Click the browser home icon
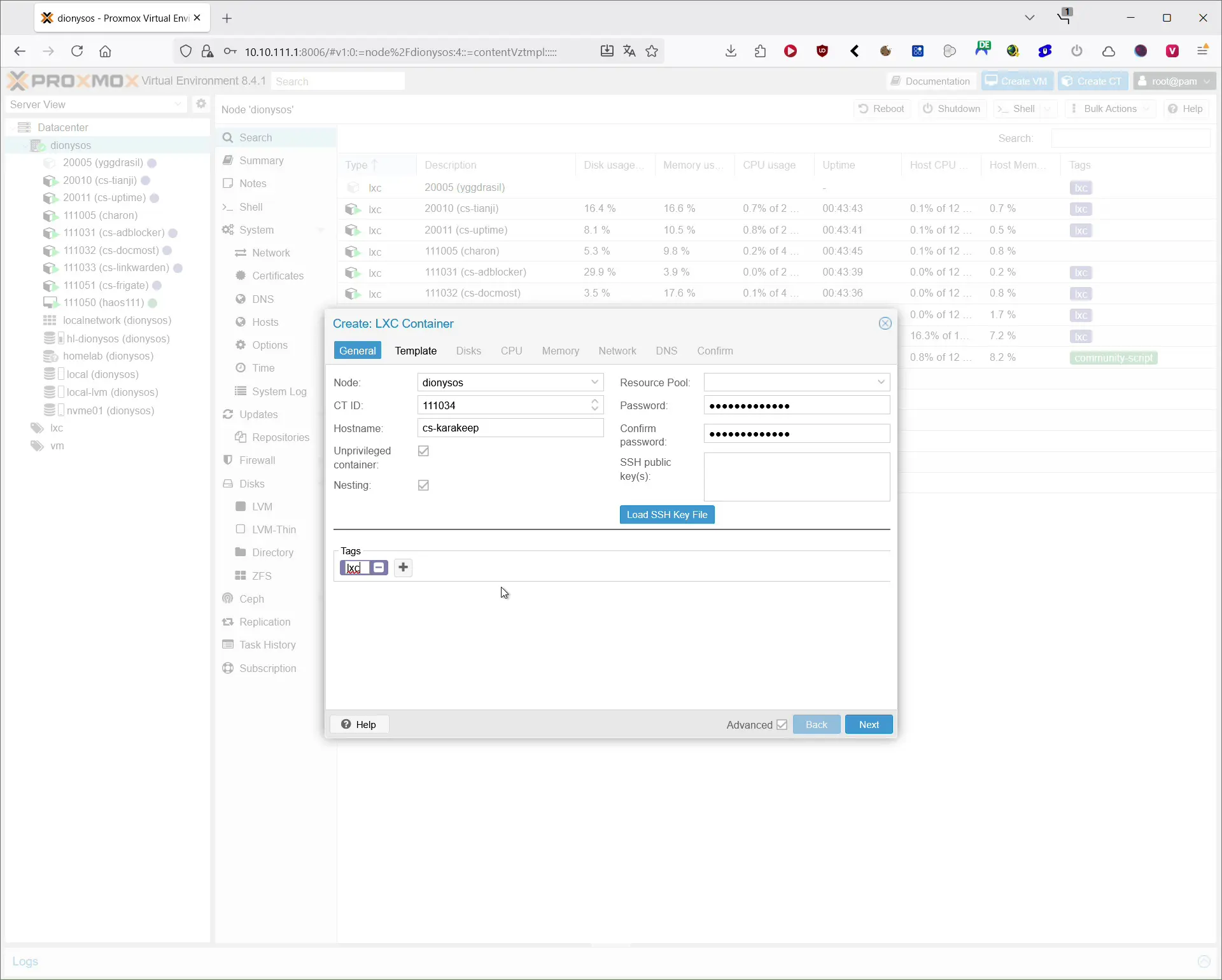Viewport: 1222px width, 980px height. click(106, 52)
